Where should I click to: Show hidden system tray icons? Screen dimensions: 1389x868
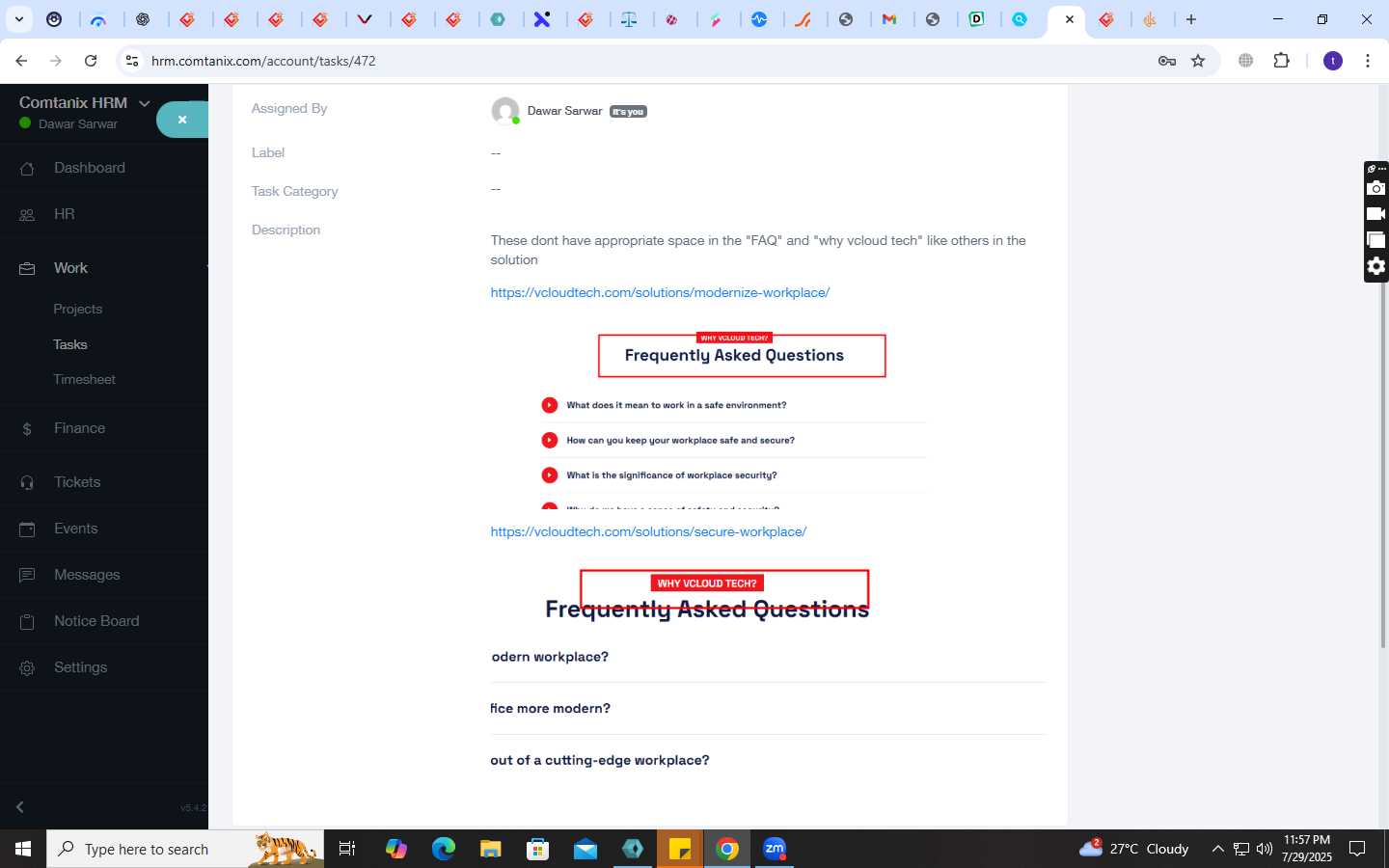click(1217, 849)
